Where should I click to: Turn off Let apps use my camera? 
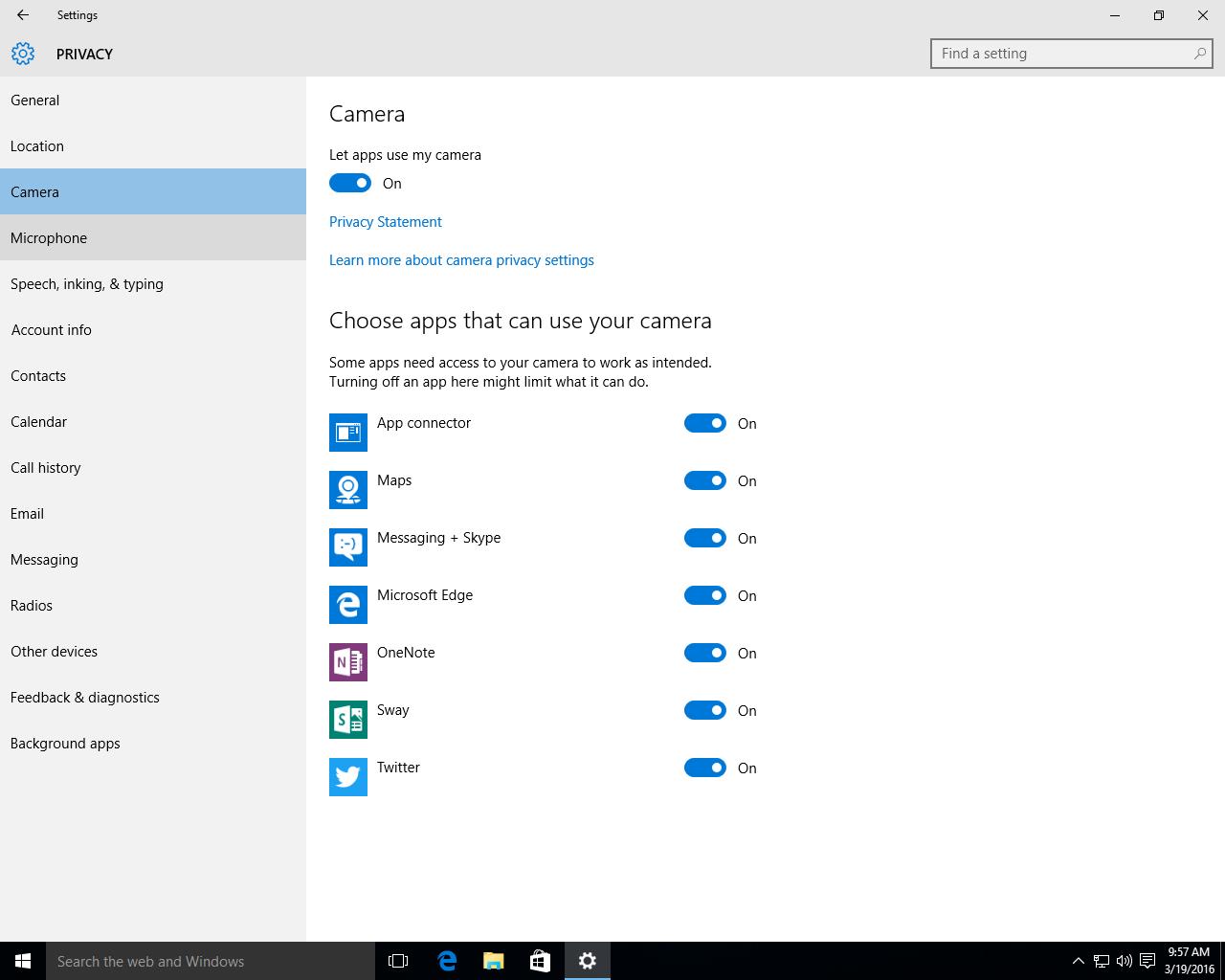(x=350, y=183)
